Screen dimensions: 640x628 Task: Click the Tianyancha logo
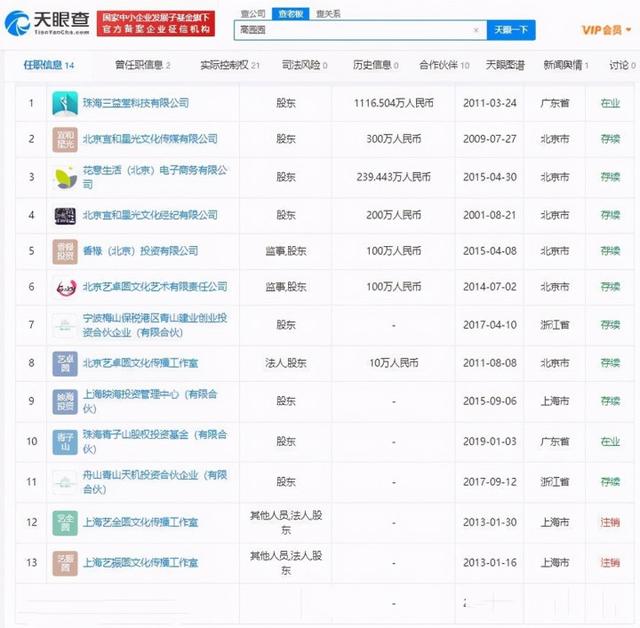click(x=47, y=23)
